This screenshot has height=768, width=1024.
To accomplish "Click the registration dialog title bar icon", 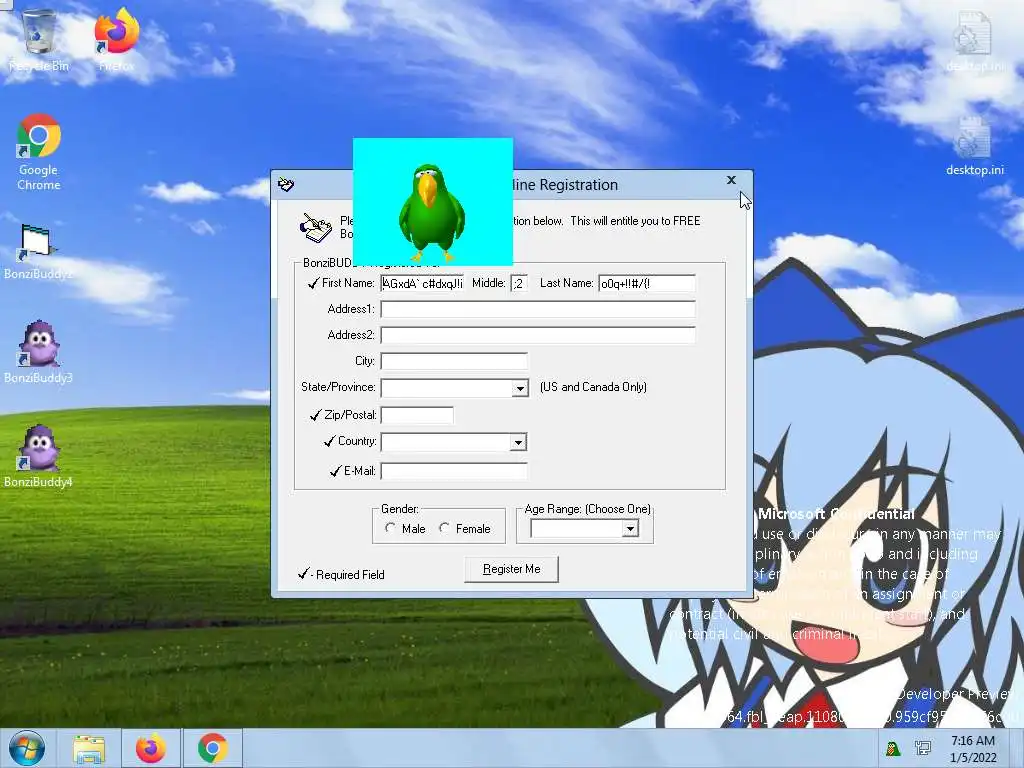I will (x=286, y=185).
